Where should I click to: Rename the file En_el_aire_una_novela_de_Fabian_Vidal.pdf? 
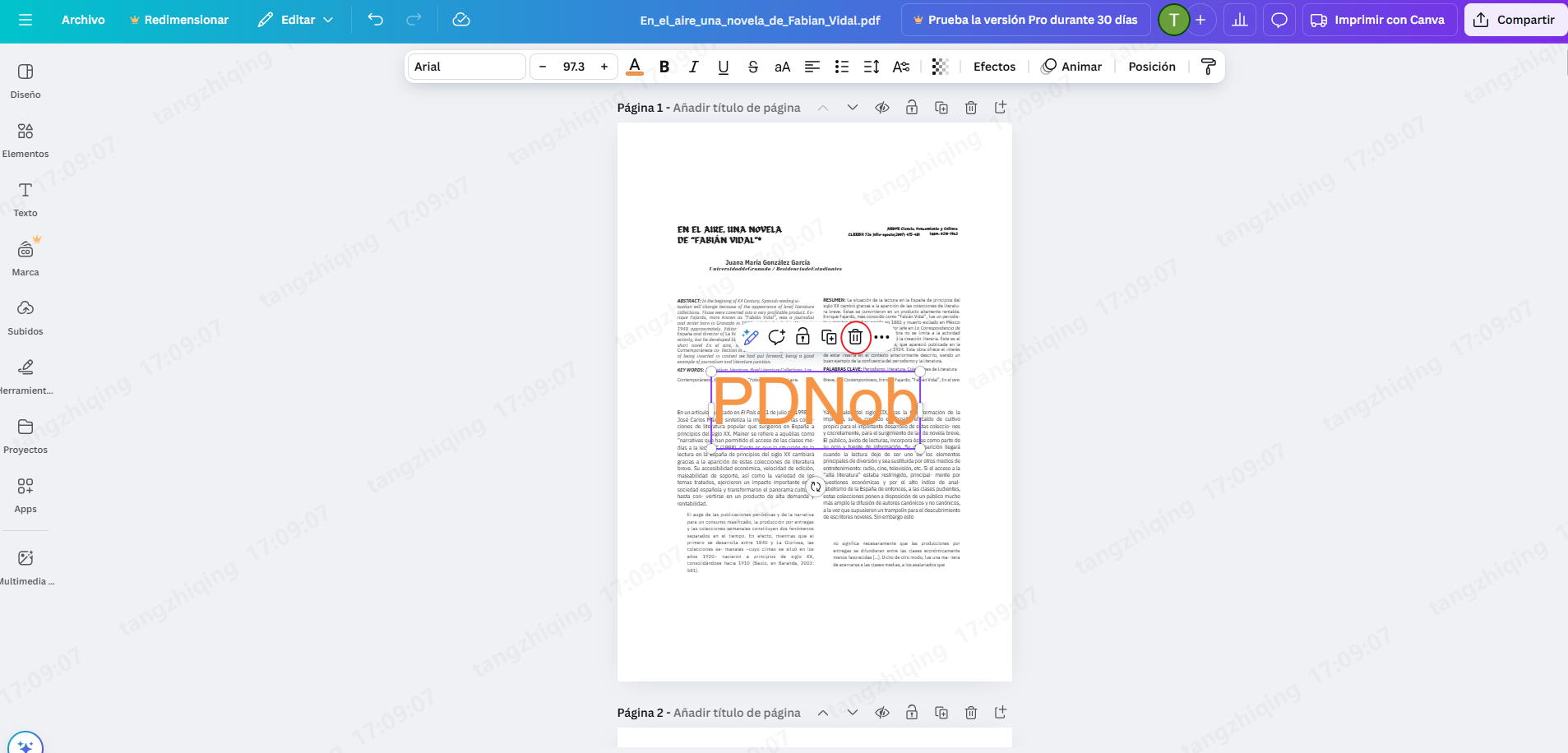click(x=760, y=20)
